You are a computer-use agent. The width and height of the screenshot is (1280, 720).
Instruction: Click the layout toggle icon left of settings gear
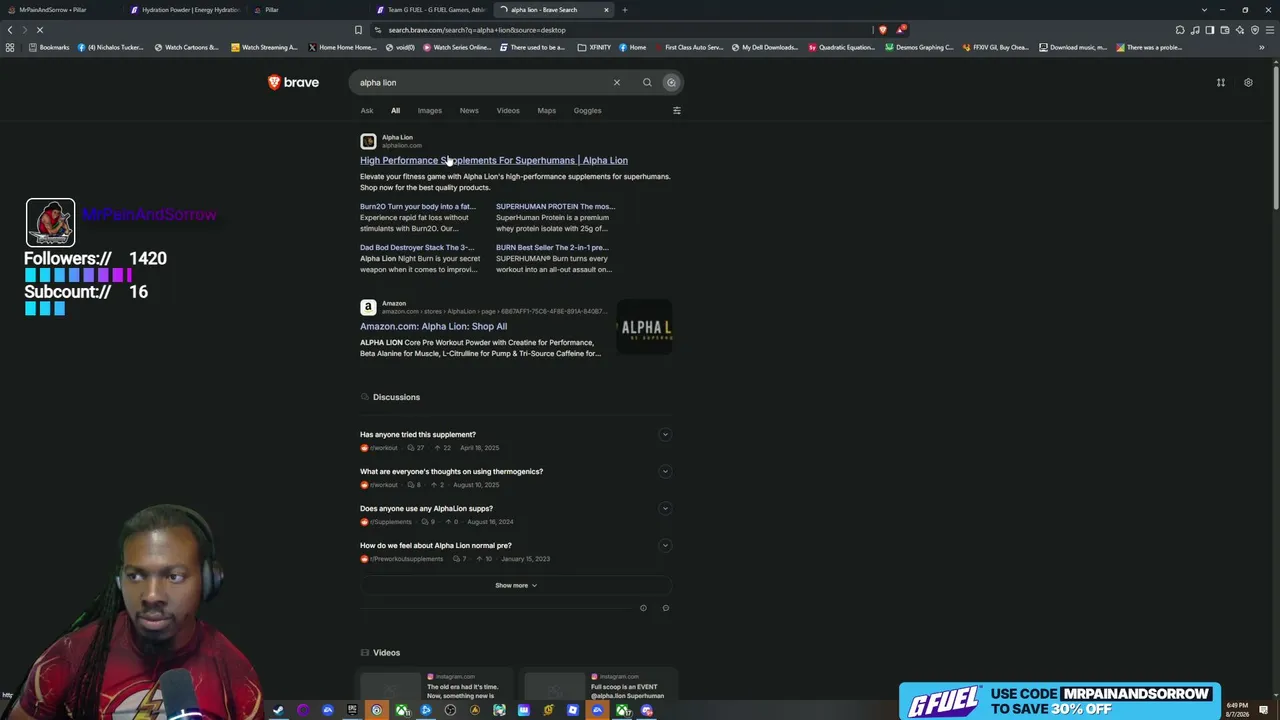1221,82
